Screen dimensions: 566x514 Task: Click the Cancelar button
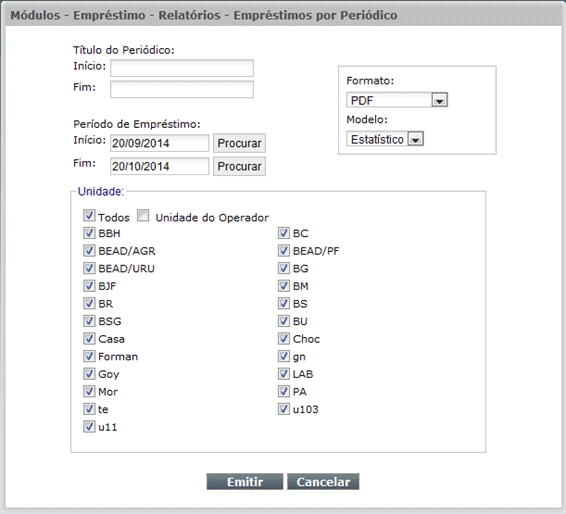coord(323,482)
